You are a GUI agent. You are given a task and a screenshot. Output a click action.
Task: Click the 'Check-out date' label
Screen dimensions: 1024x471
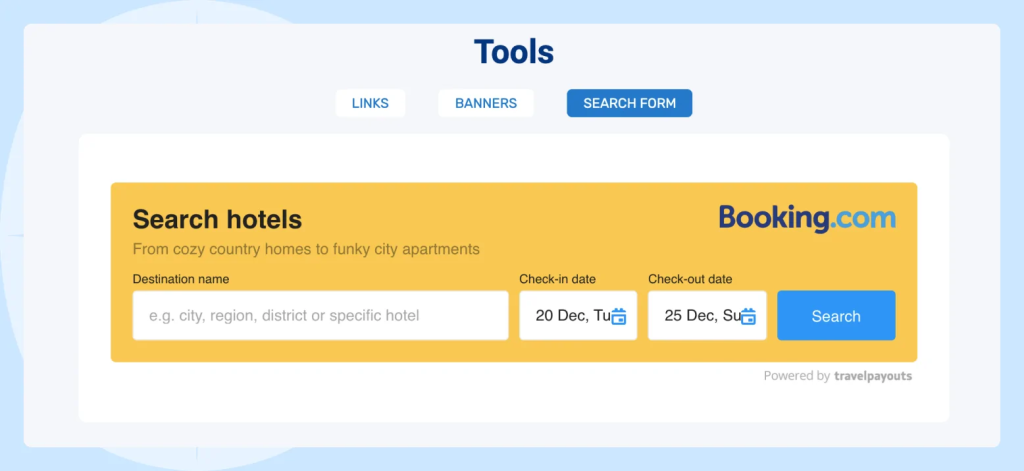(x=690, y=279)
